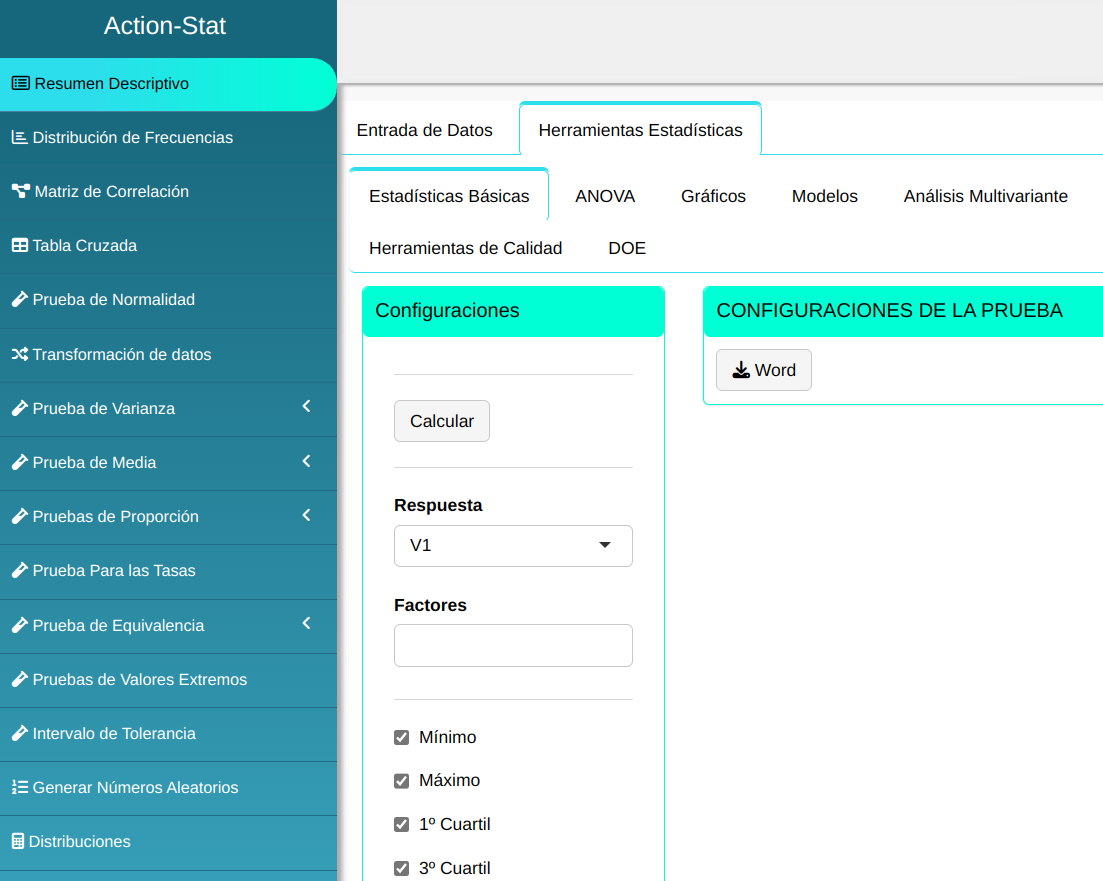Disable the 1º Cuartil checkbox
This screenshot has width=1103, height=881.
pyautogui.click(x=402, y=825)
